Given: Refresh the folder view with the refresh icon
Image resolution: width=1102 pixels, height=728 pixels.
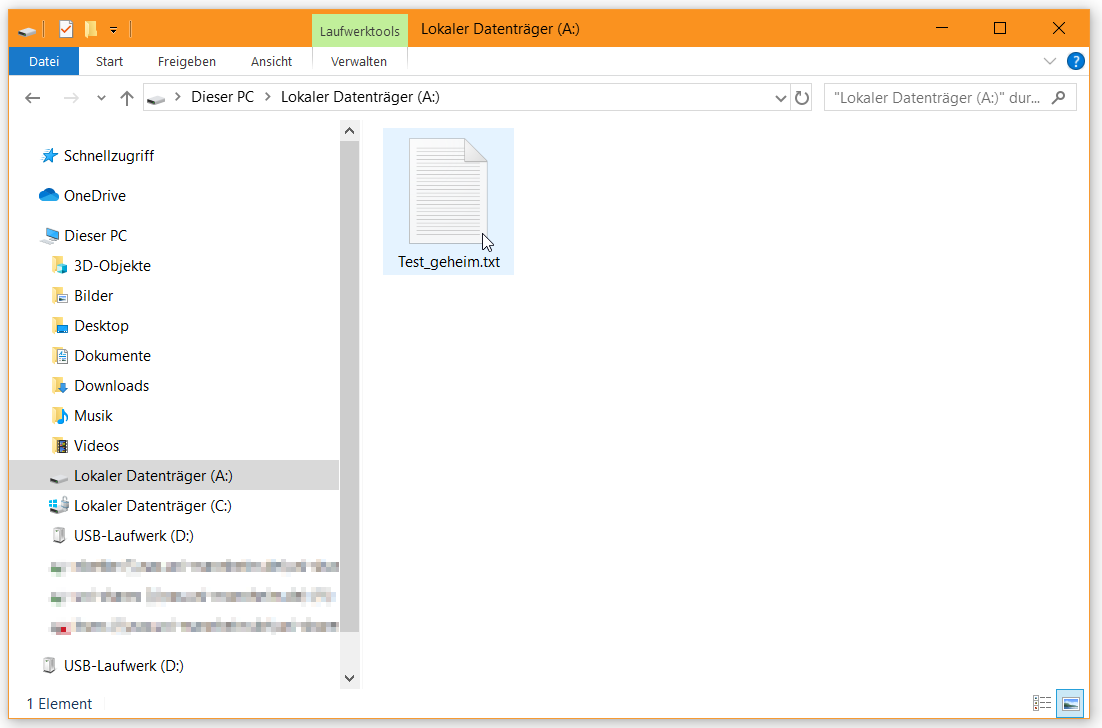Looking at the screenshot, I should point(802,97).
